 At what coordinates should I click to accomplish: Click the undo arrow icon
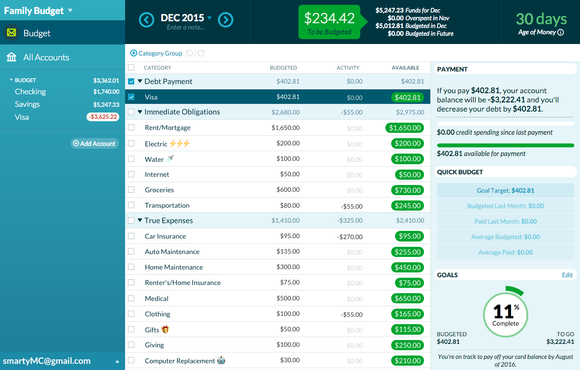point(190,53)
